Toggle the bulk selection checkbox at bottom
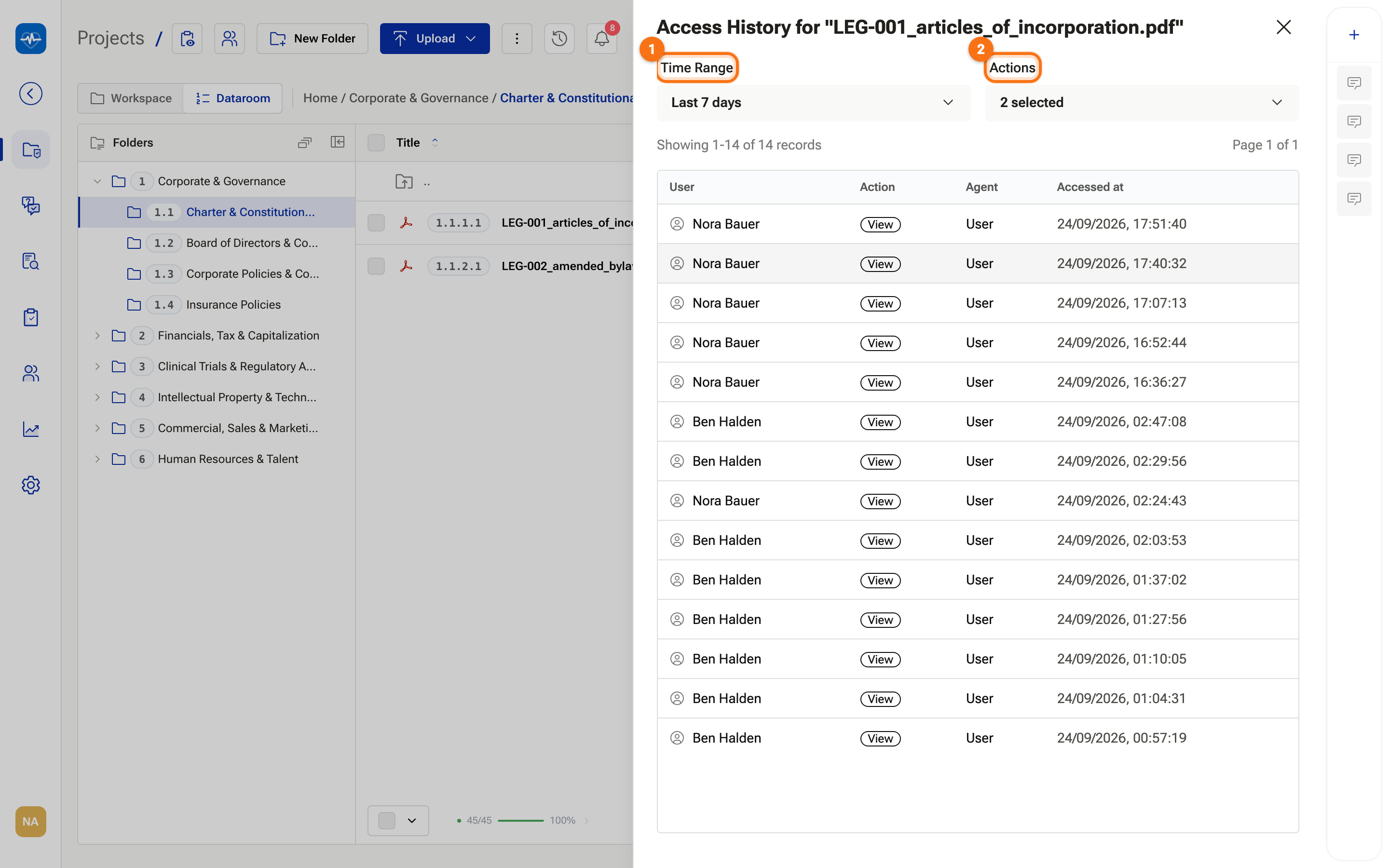 [387, 820]
